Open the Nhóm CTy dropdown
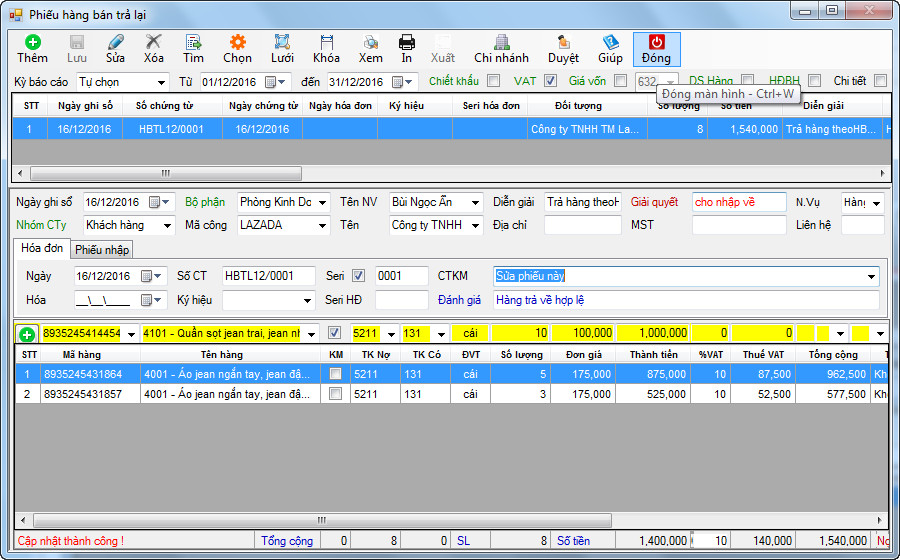Viewport: 900px width, 560px height. tap(167, 225)
